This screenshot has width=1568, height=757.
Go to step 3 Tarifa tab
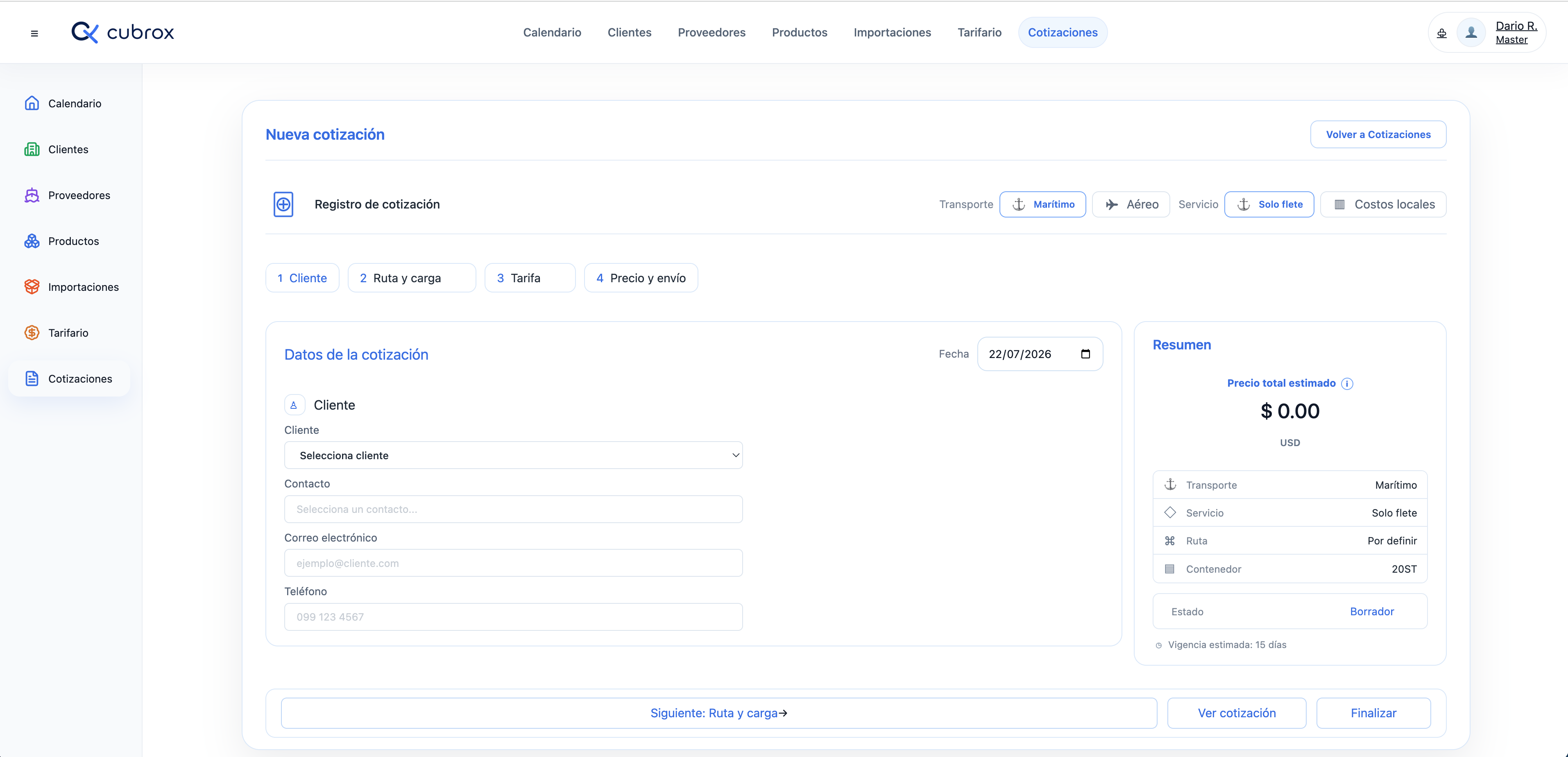click(530, 277)
